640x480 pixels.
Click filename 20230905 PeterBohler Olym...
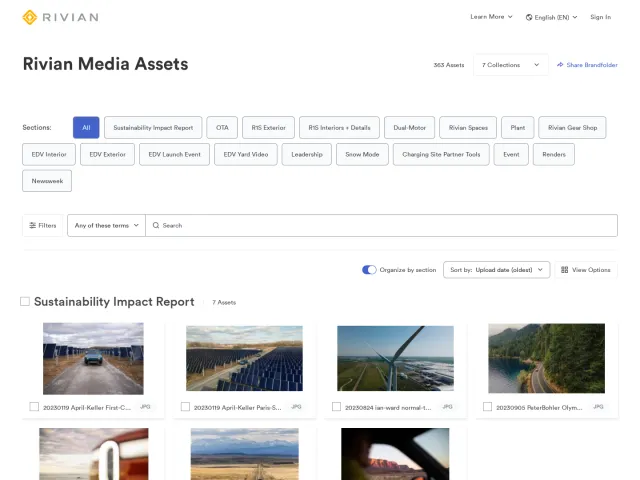click(539, 407)
